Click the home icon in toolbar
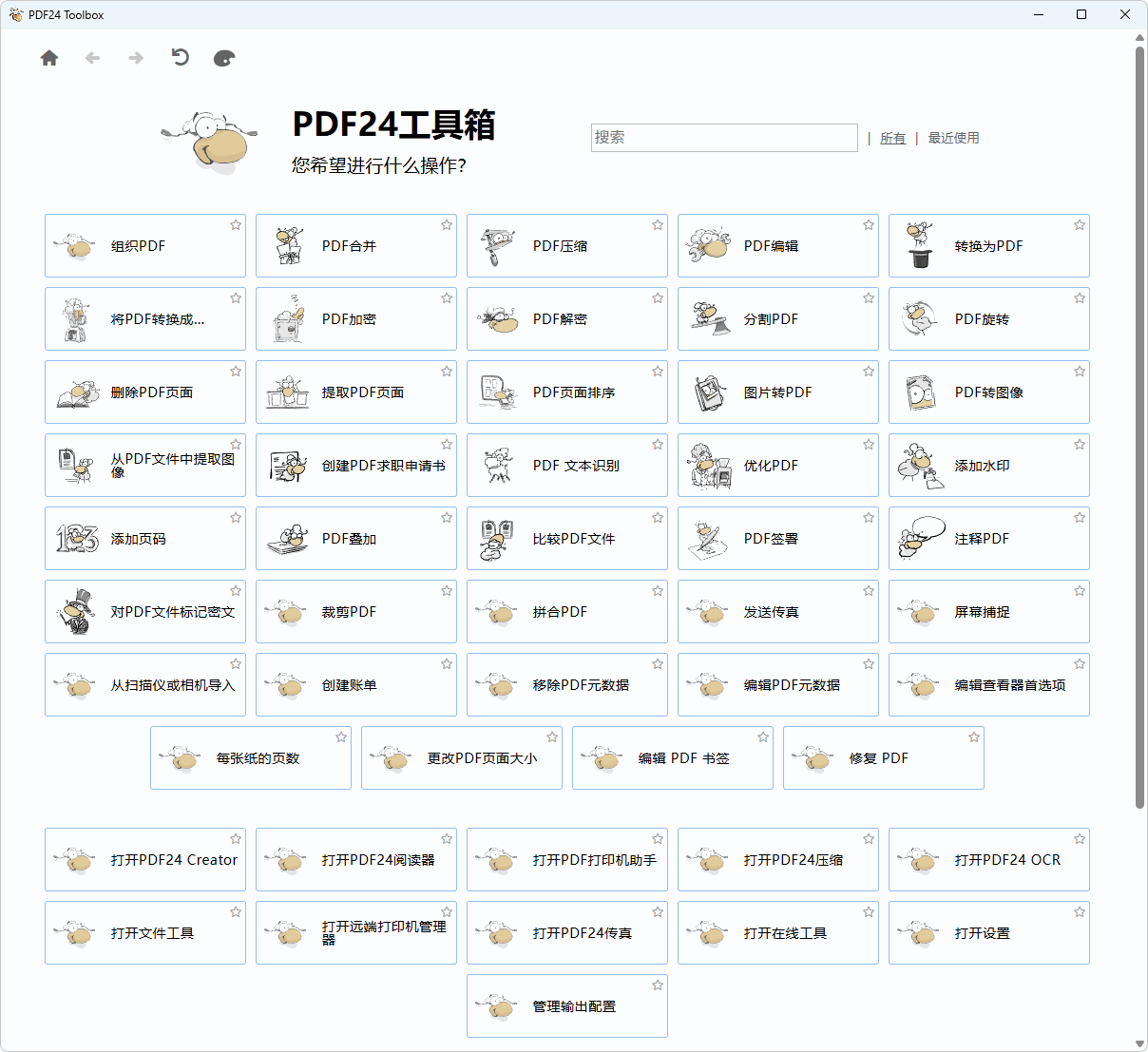1148x1052 pixels. tap(49, 58)
